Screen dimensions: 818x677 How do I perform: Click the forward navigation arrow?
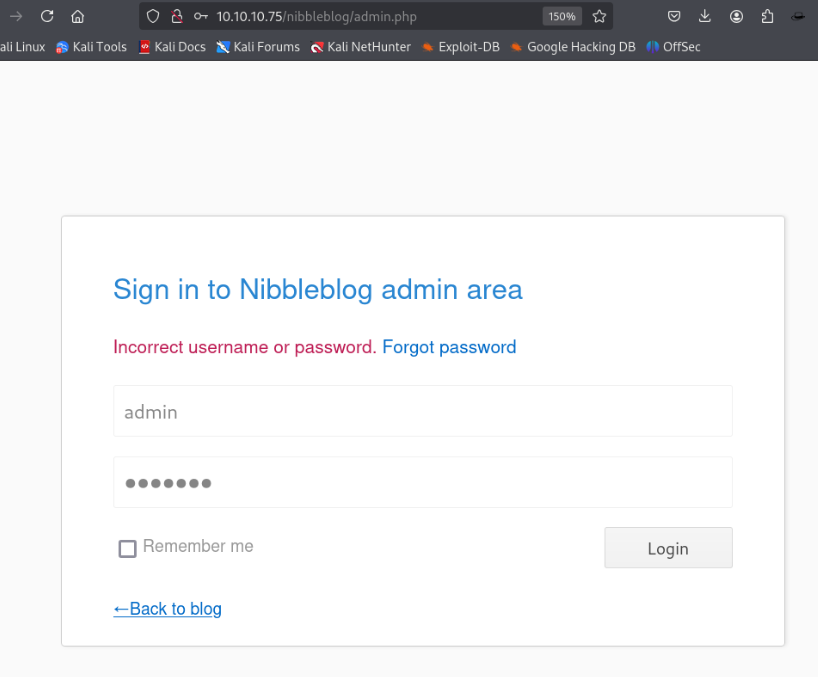pyautogui.click(x=15, y=16)
